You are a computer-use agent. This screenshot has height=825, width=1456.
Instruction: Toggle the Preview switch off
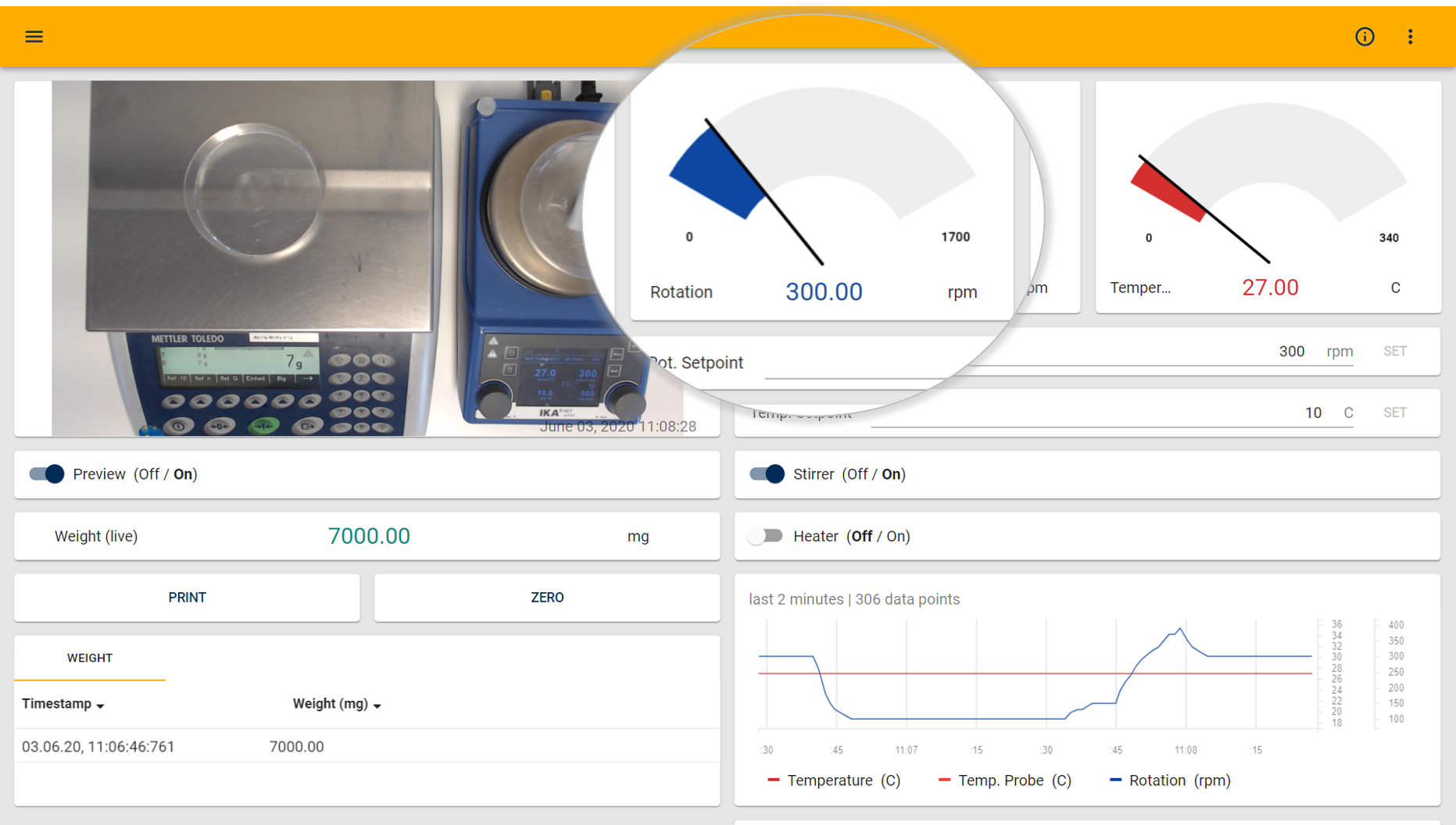point(46,474)
